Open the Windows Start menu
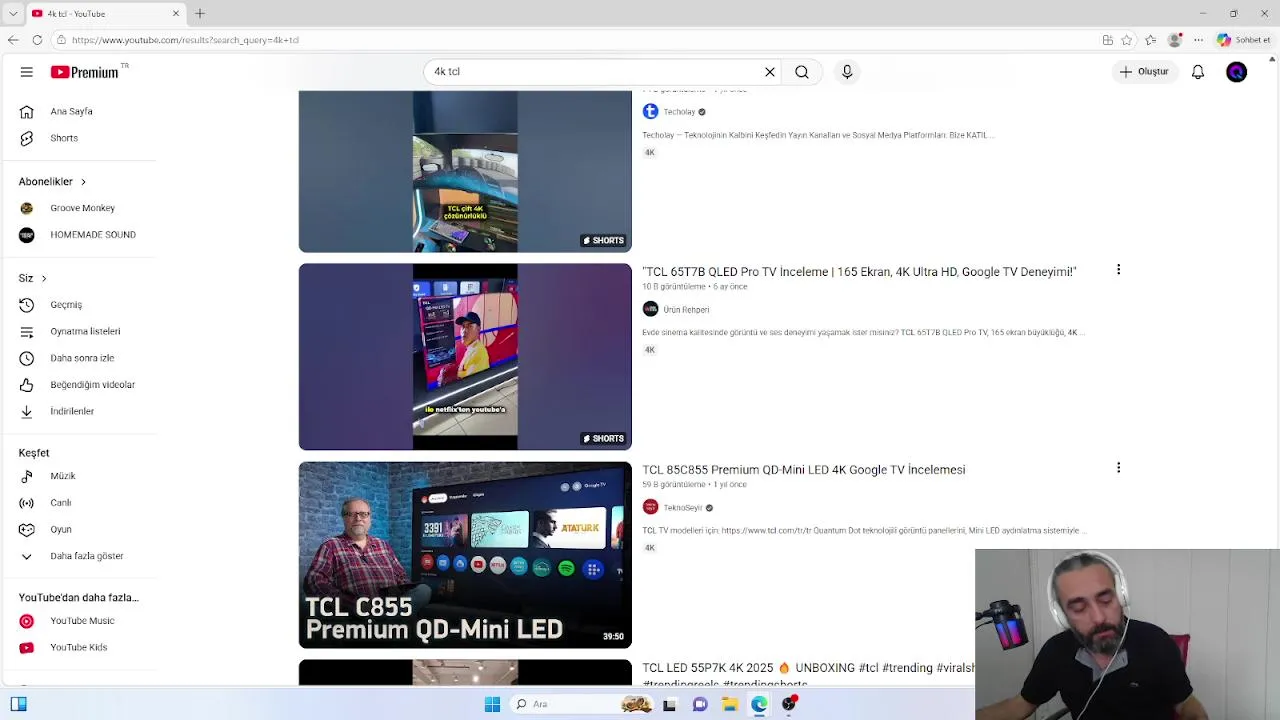 click(492, 704)
